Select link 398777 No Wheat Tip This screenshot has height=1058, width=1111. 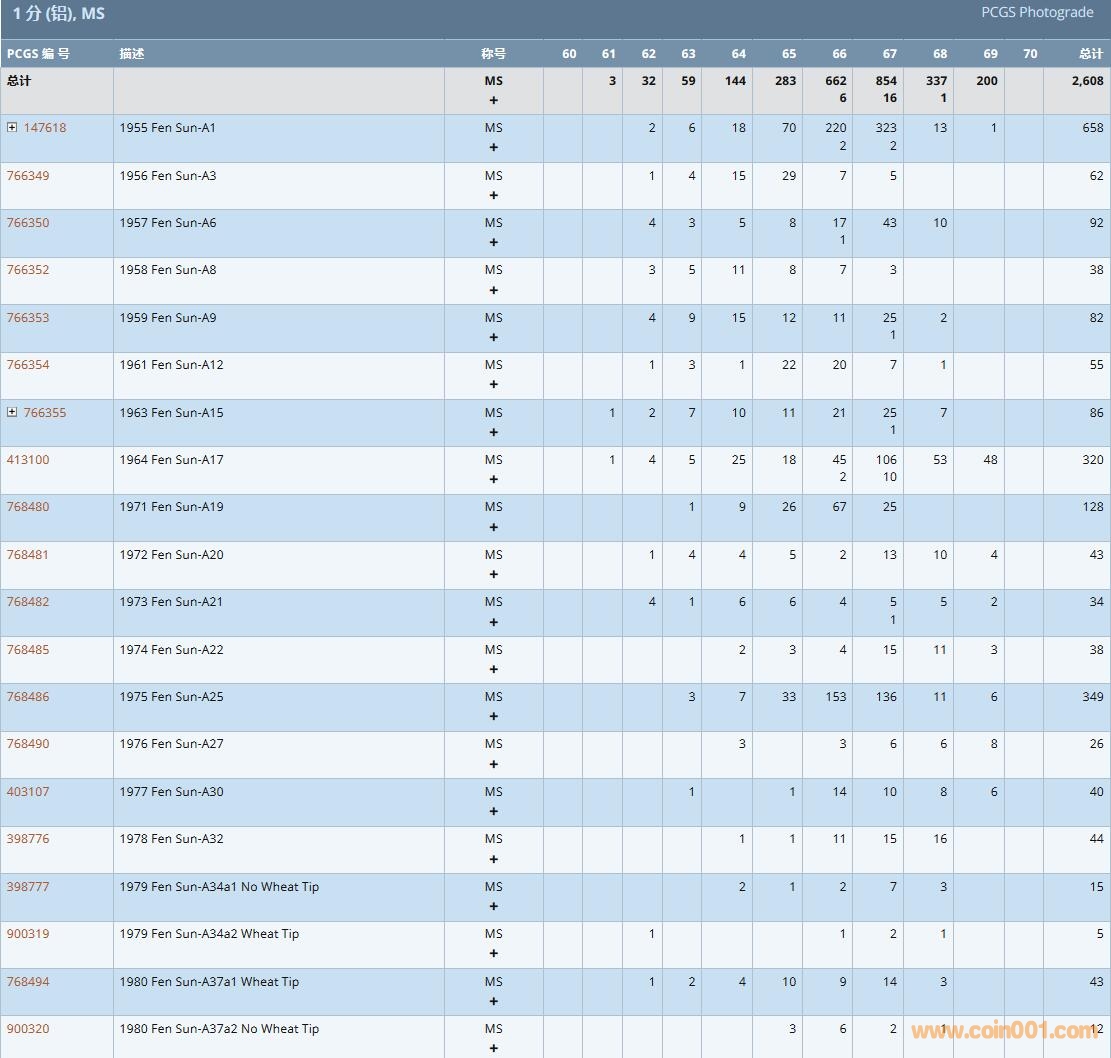[28, 887]
